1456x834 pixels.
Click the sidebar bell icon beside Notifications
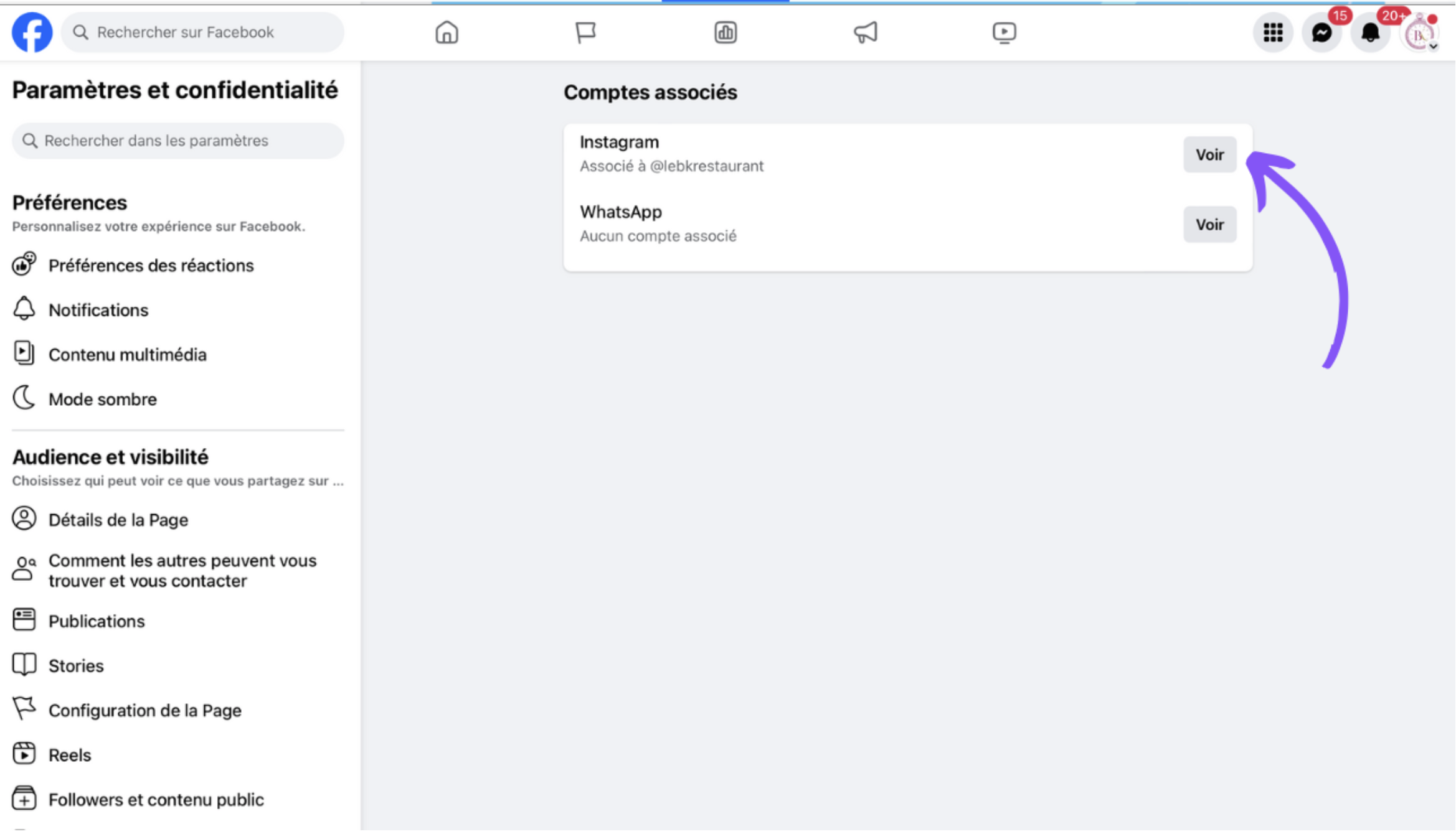tap(24, 309)
